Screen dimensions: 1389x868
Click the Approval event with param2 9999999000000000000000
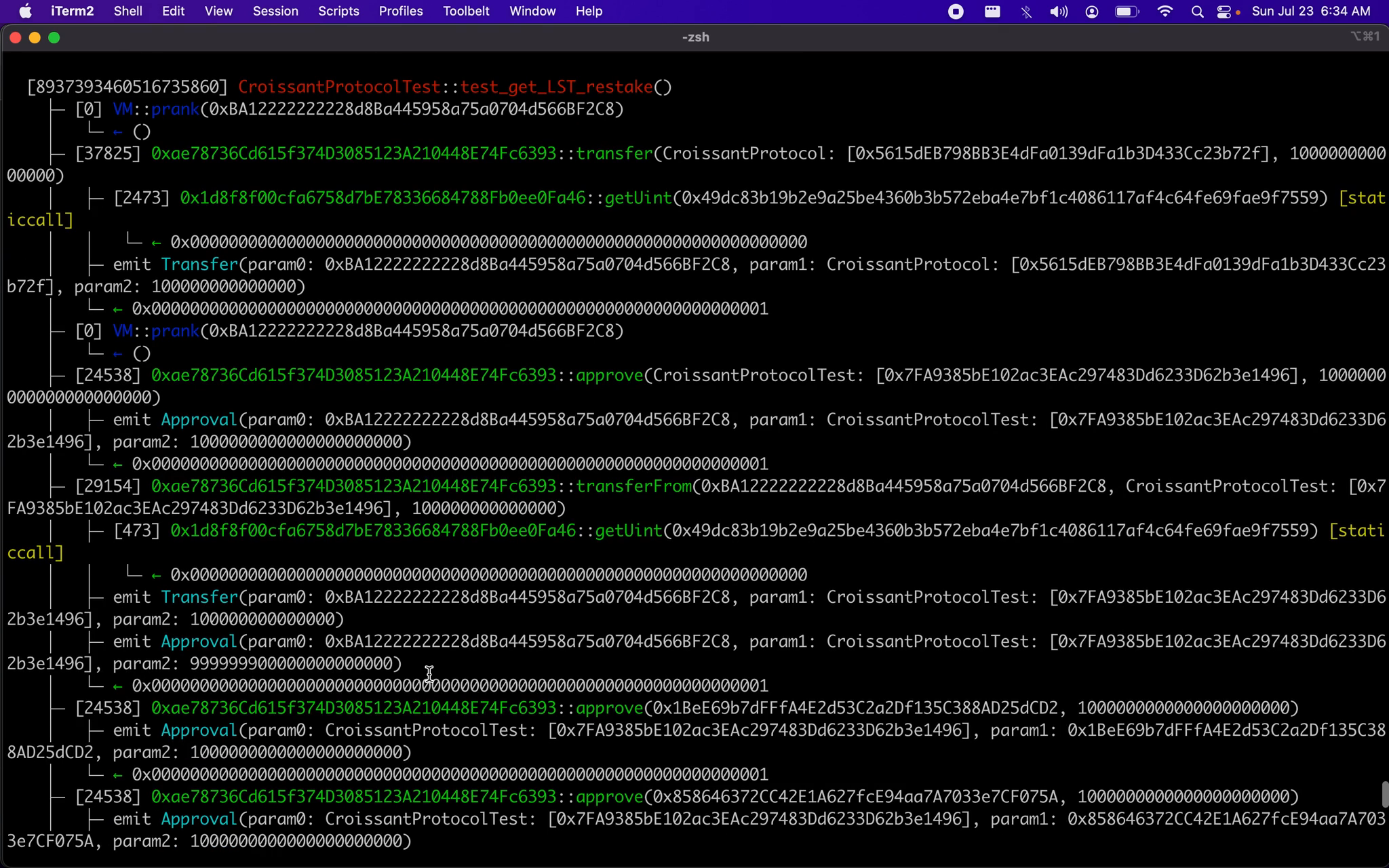coord(697,652)
